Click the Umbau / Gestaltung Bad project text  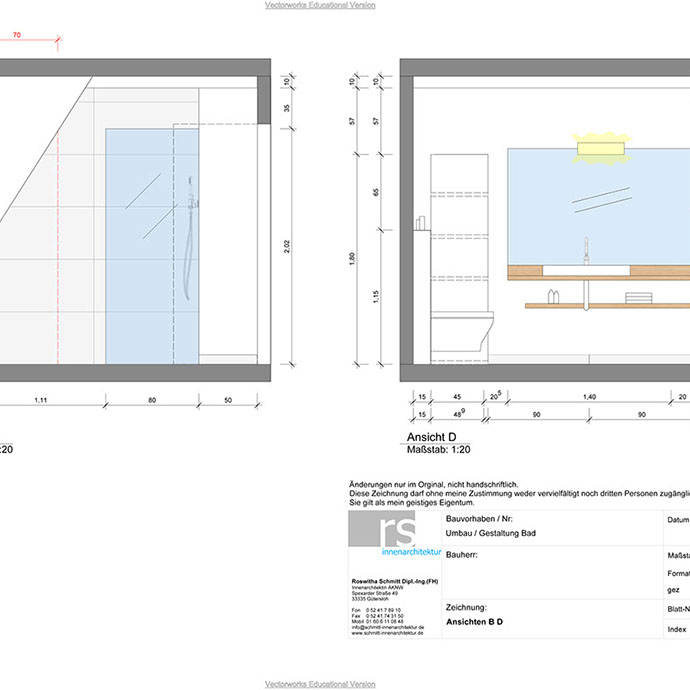pyautogui.click(x=488, y=533)
